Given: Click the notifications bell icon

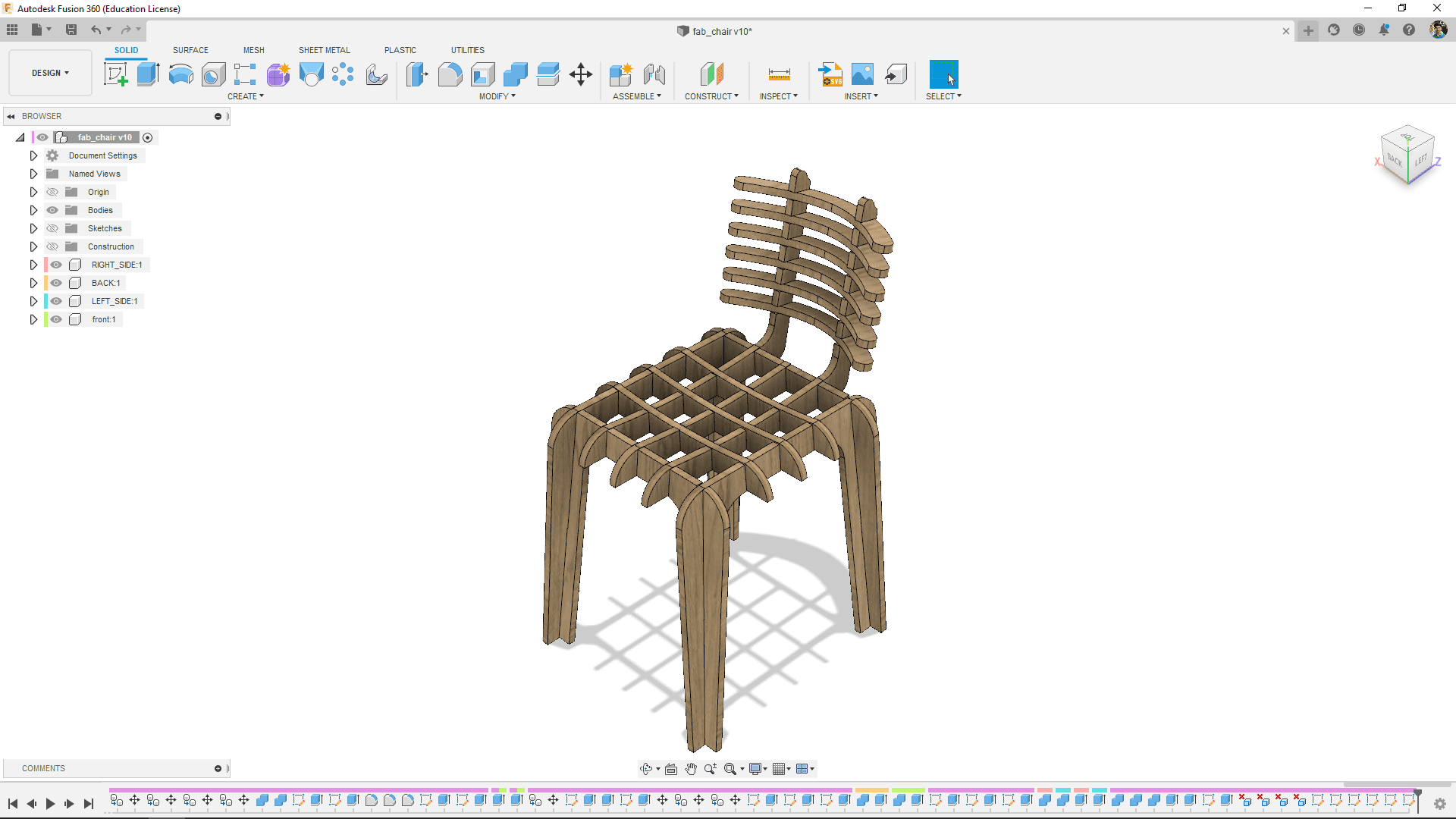Looking at the screenshot, I should pos(1384,30).
